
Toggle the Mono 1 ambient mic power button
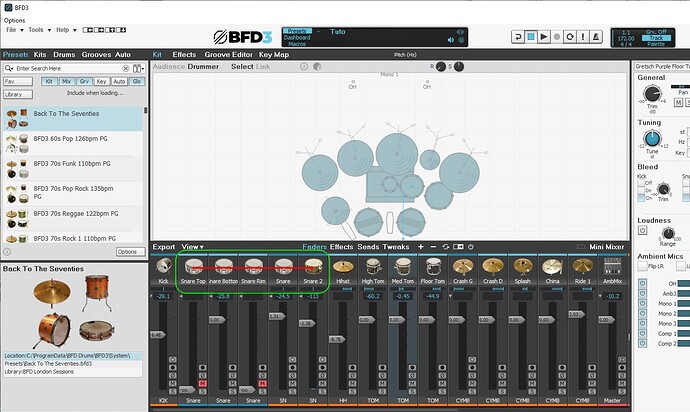(642, 304)
